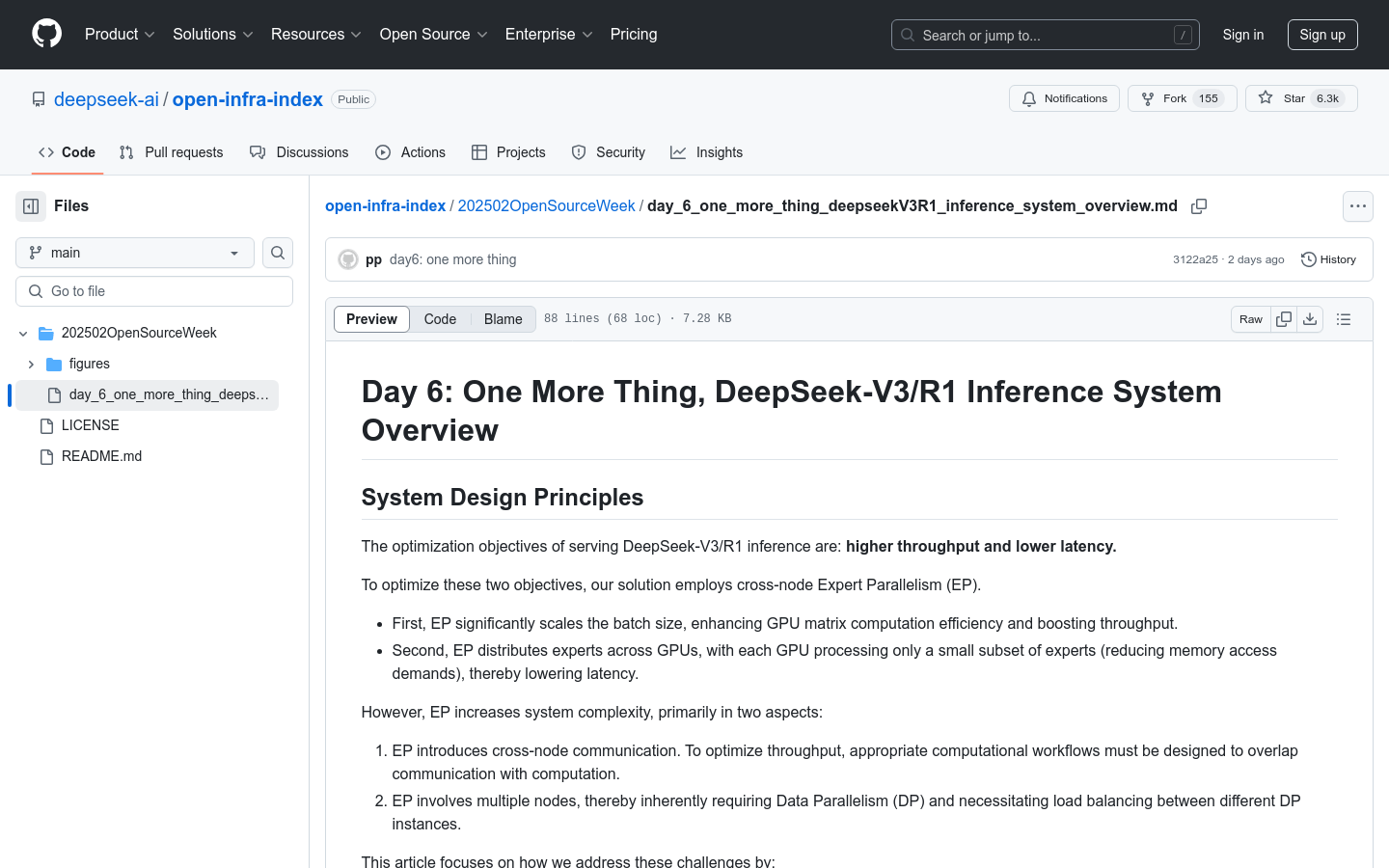Image resolution: width=1389 pixels, height=868 pixels.
Task: Select the 202502OpenSourceWeek folder
Action: coord(139,333)
